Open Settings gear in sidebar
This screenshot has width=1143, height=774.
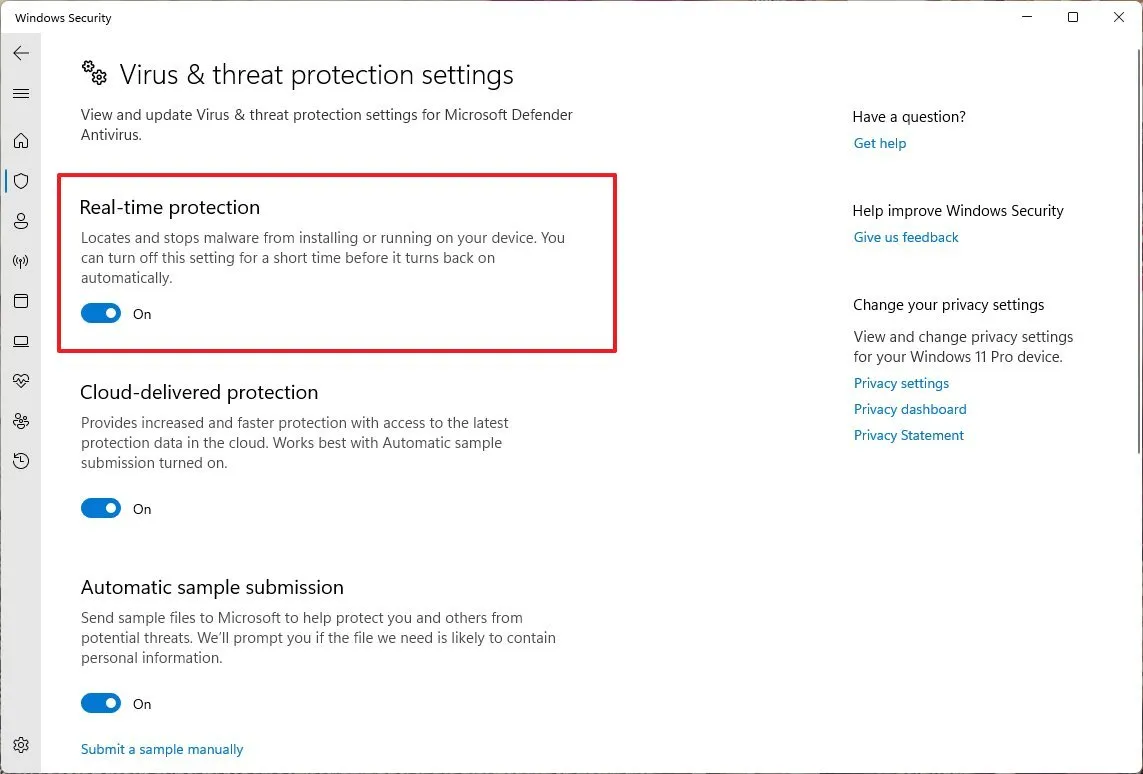(21, 745)
